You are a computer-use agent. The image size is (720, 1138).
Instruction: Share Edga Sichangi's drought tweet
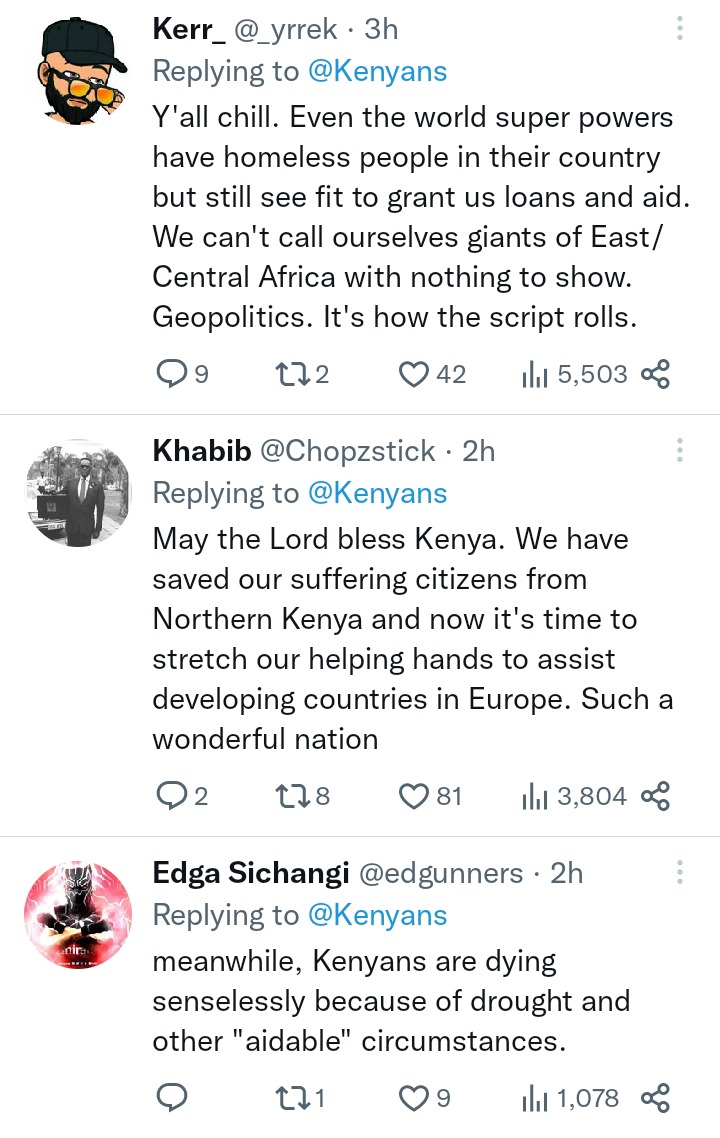click(x=655, y=1099)
